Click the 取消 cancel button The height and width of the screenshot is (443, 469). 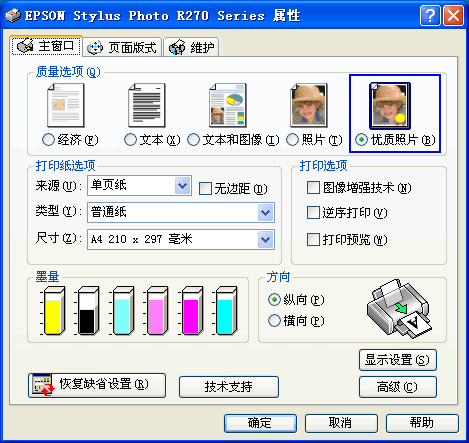[341, 423]
